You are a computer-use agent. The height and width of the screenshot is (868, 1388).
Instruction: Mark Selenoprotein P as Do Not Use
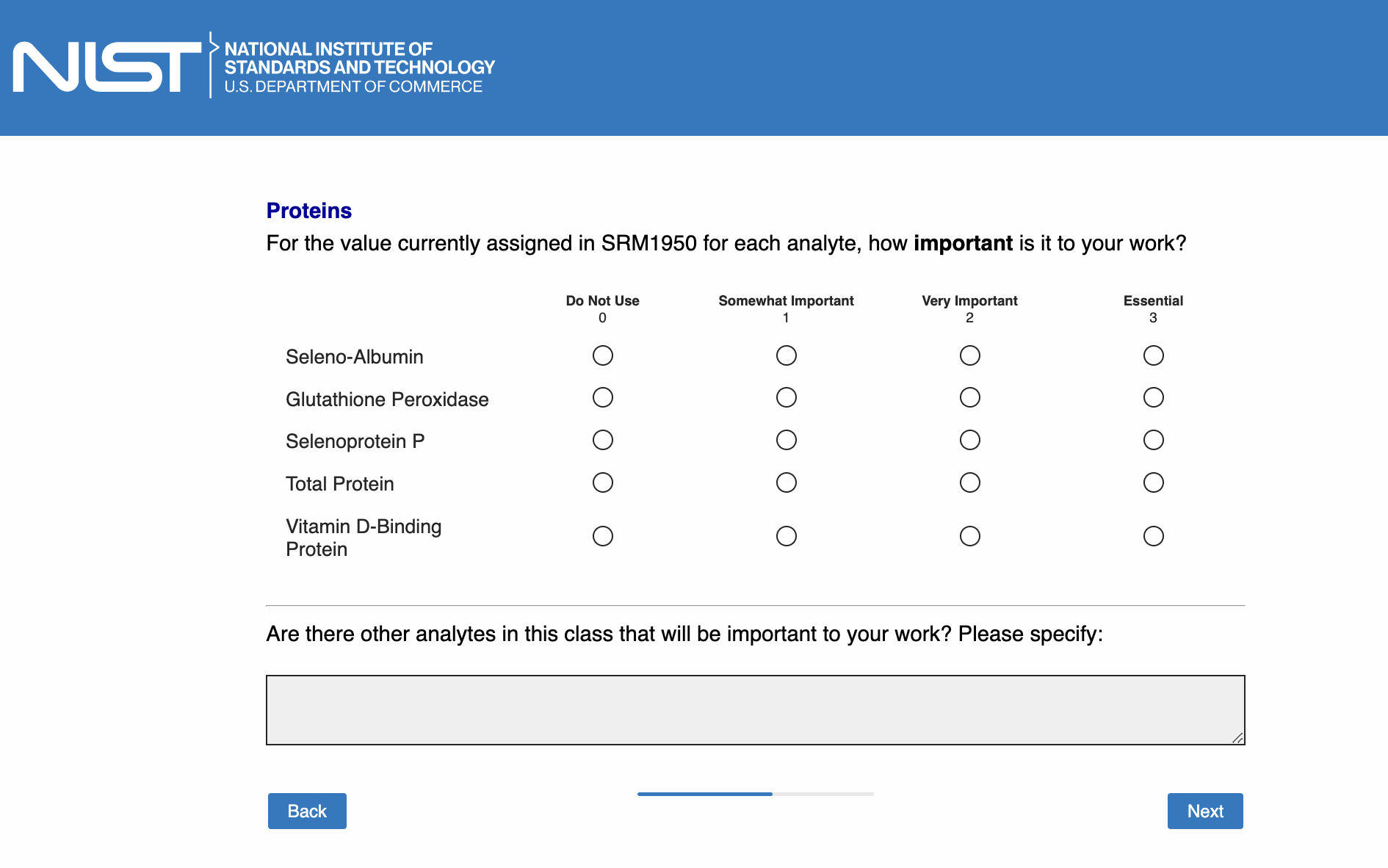point(602,440)
